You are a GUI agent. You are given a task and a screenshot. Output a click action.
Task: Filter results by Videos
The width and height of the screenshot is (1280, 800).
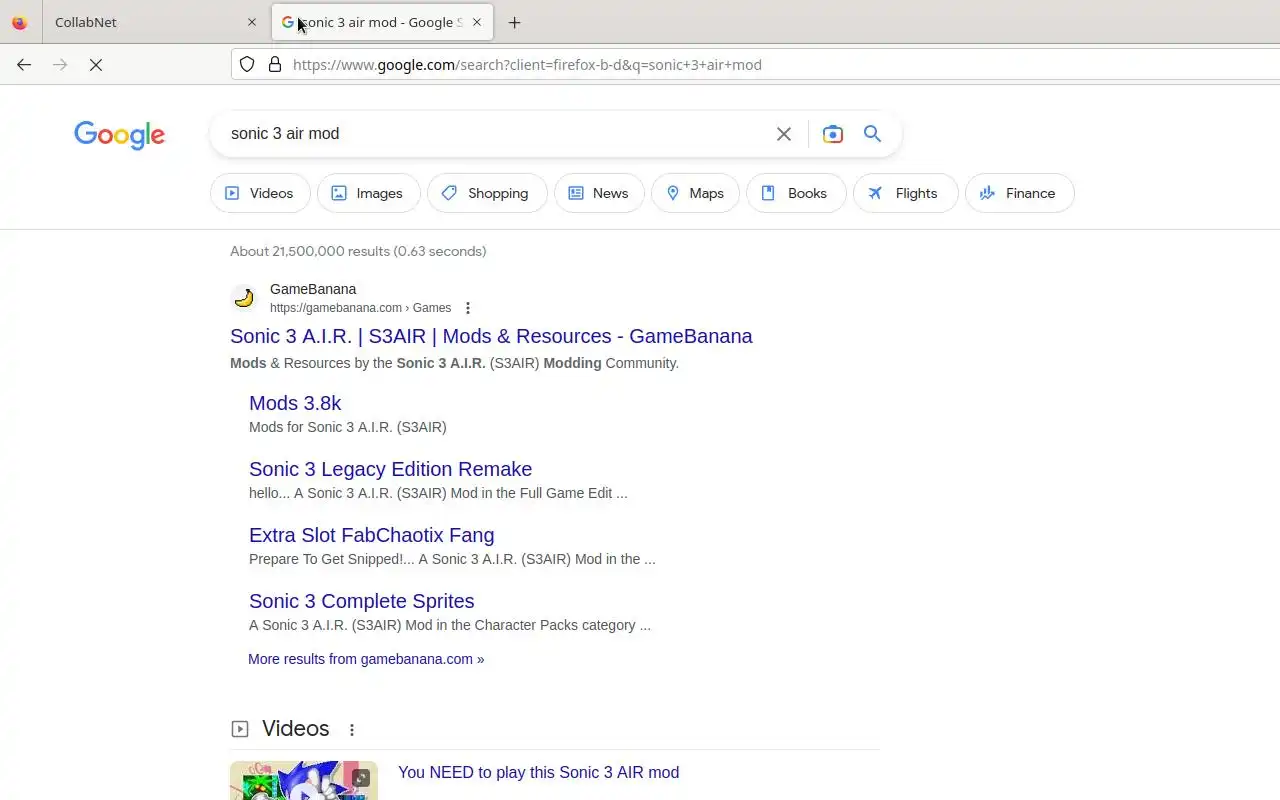(259, 193)
